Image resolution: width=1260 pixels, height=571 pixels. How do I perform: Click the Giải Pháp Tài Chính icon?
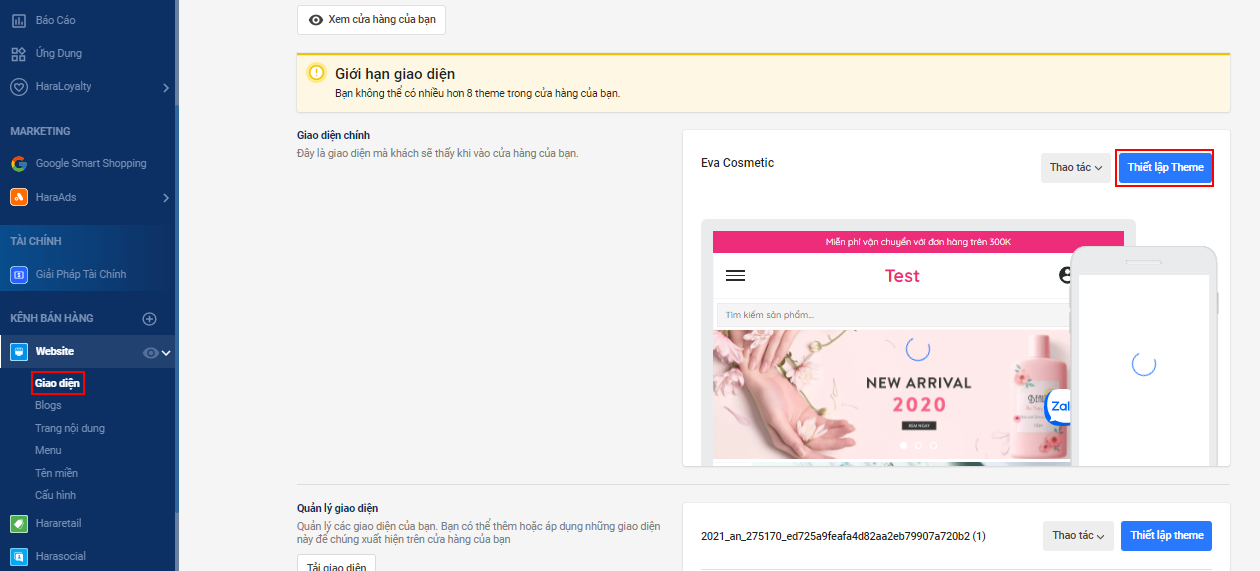click(x=19, y=274)
